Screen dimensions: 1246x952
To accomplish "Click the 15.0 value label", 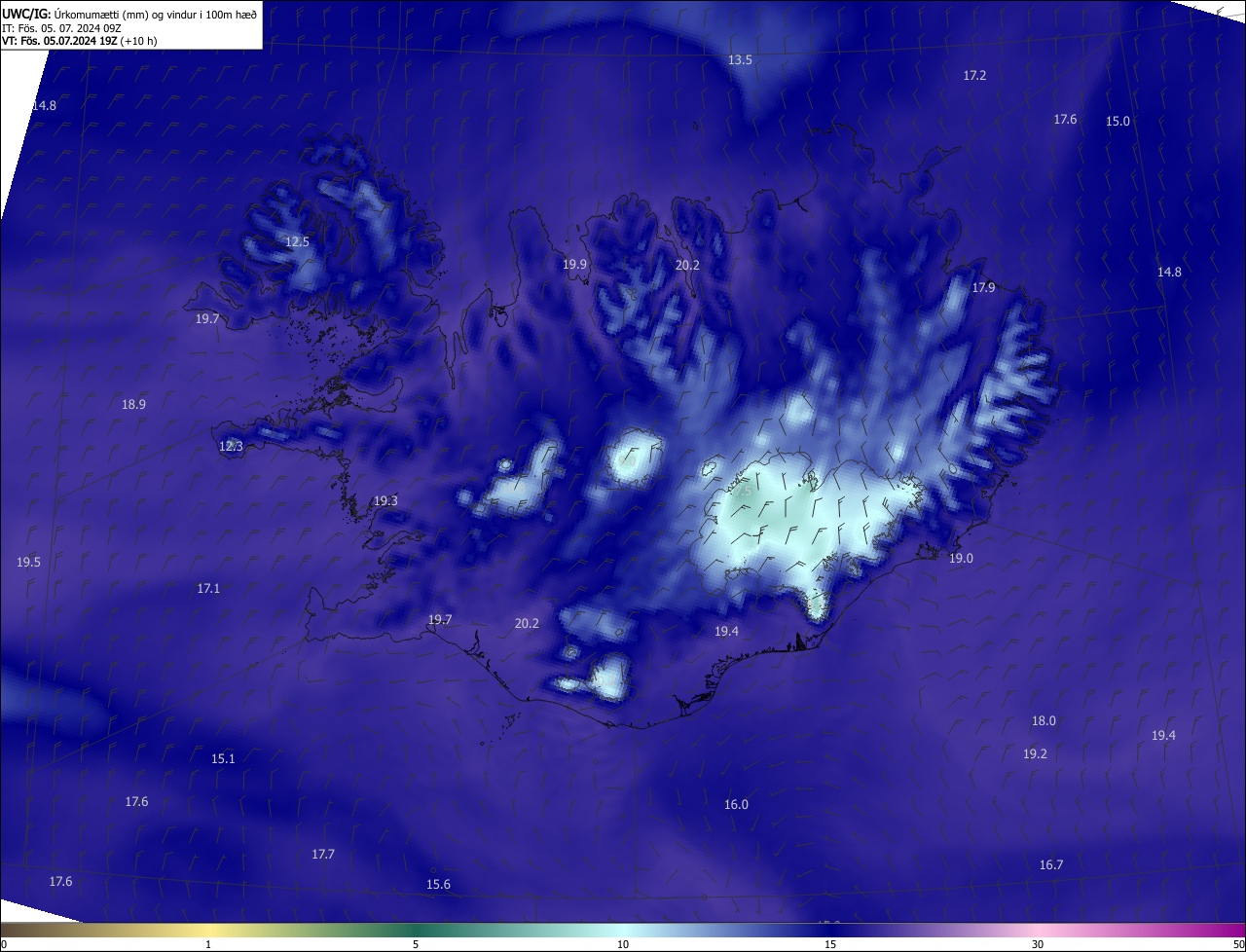I will (1118, 122).
